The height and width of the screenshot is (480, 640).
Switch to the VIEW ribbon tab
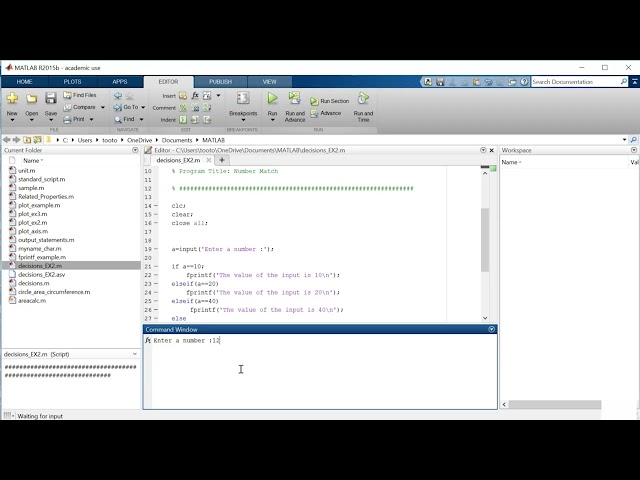(x=269, y=82)
